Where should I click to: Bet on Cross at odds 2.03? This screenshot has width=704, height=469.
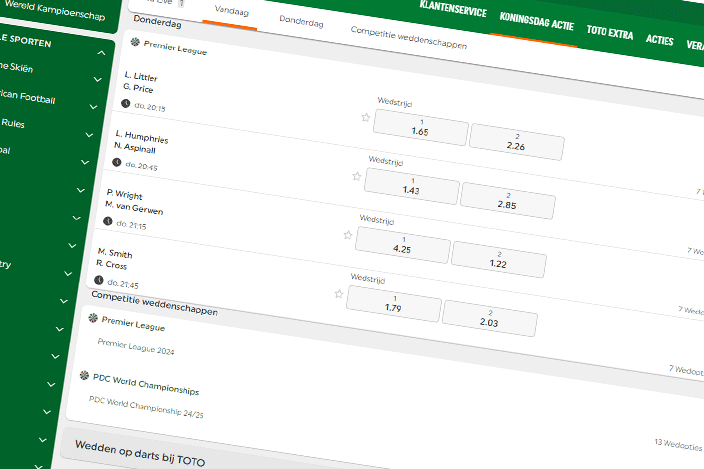490,319
